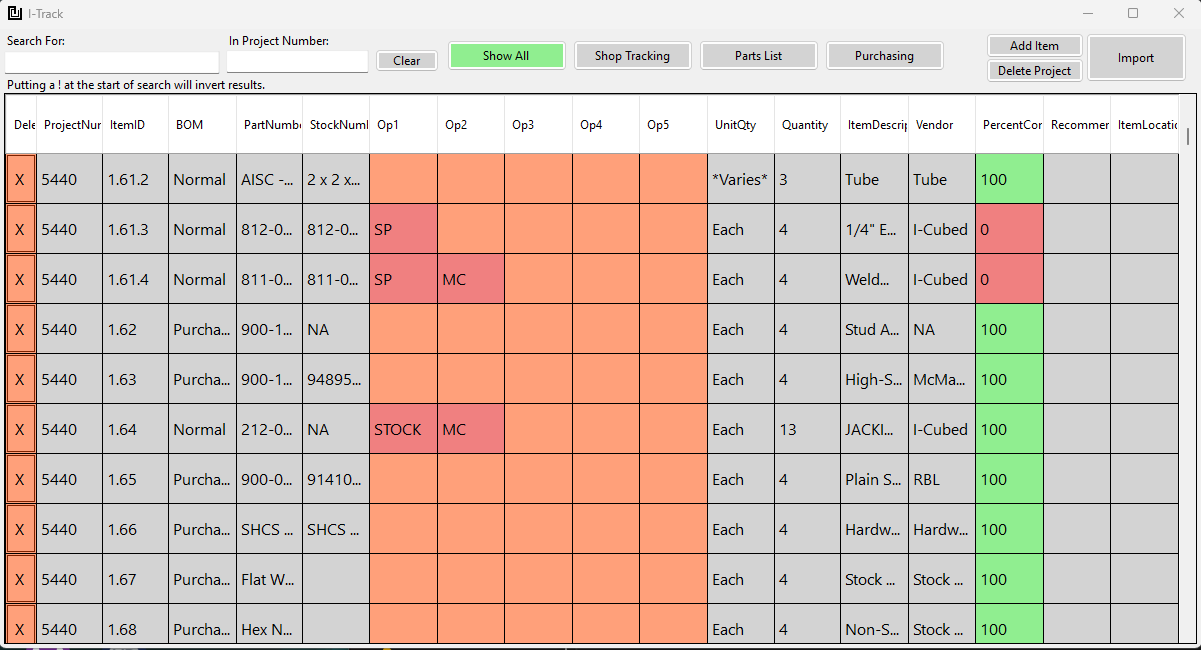Click Delete Project
The height and width of the screenshot is (650, 1201).
(x=1034, y=70)
